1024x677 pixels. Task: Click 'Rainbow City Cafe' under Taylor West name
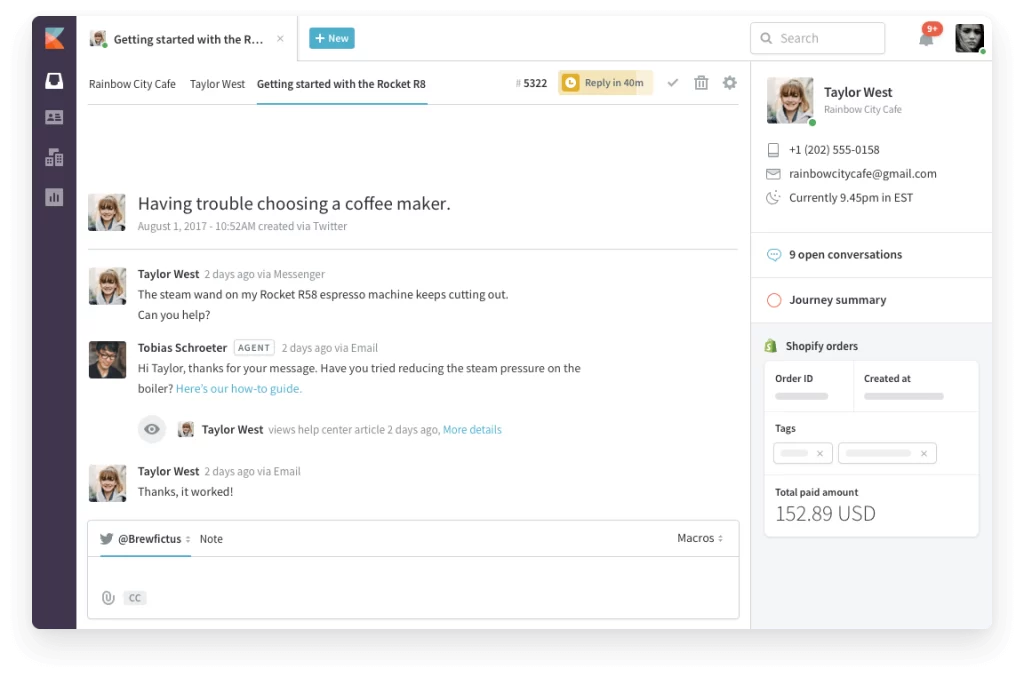[x=863, y=110]
